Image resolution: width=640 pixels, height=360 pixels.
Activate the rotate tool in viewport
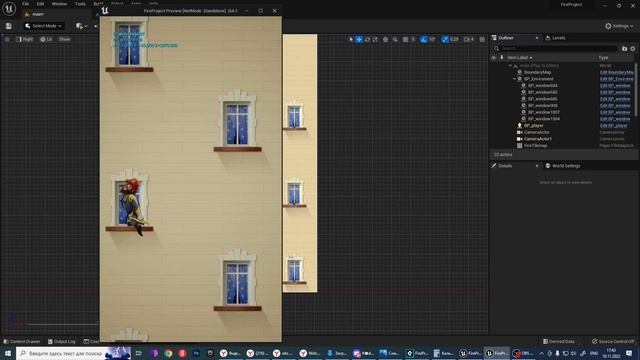(x=367, y=40)
